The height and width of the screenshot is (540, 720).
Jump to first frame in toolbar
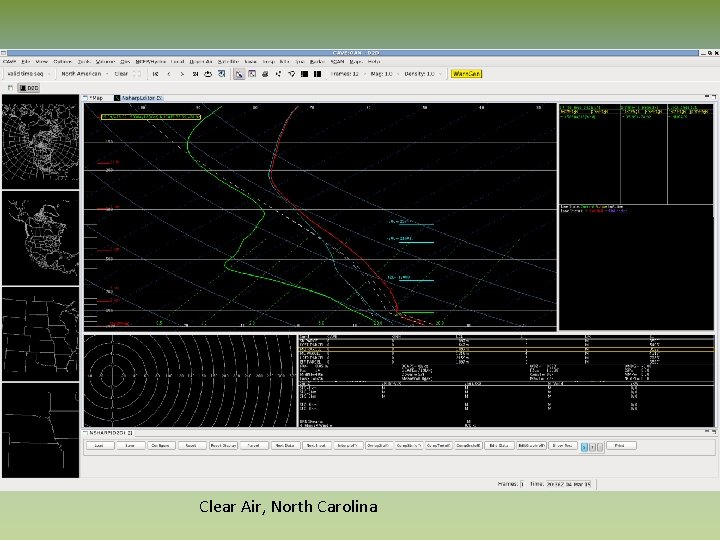coord(156,74)
